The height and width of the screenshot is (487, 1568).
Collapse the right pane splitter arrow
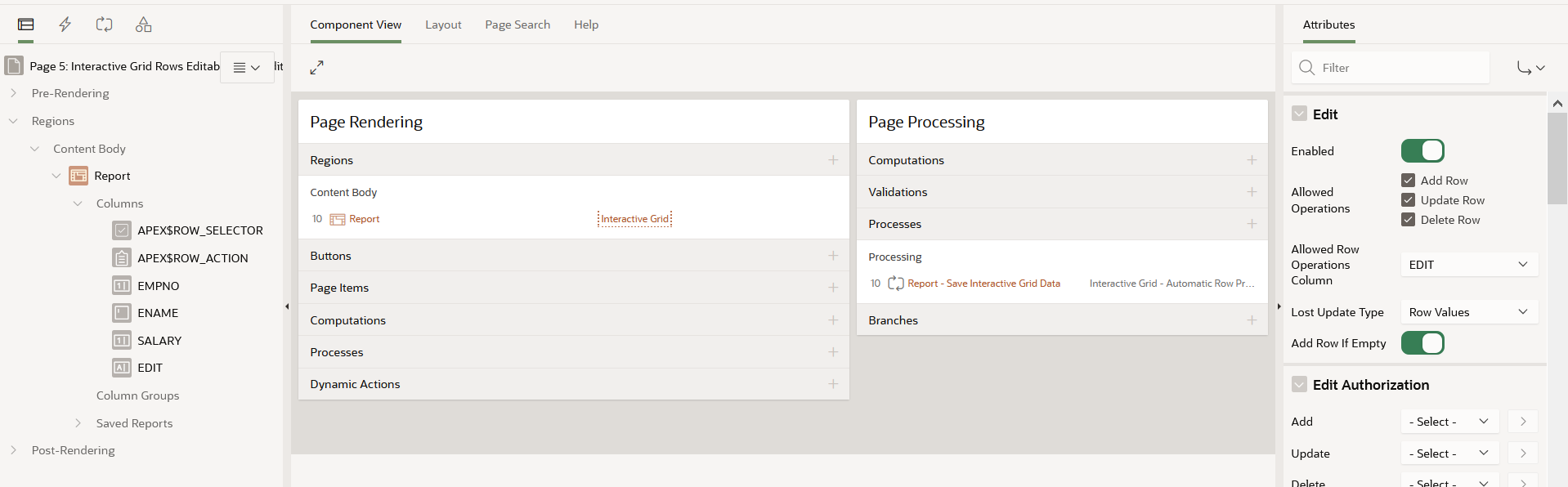click(x=1279, y=306)
